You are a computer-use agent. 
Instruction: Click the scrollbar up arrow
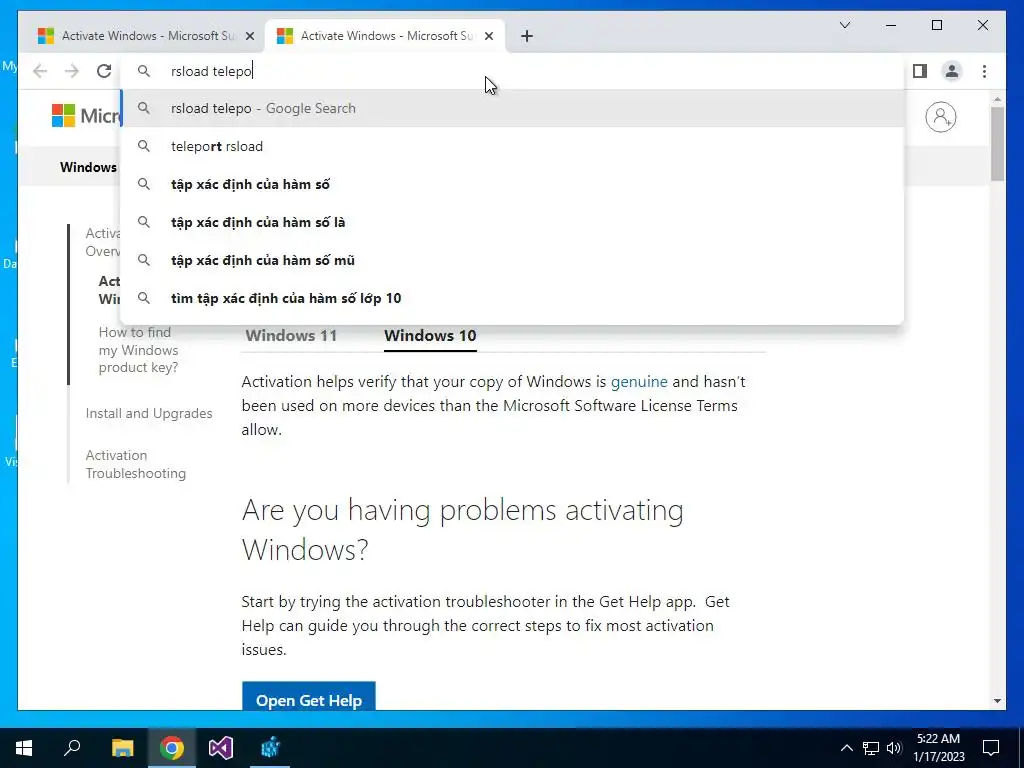pyautogui.click(x=997, y=99)
